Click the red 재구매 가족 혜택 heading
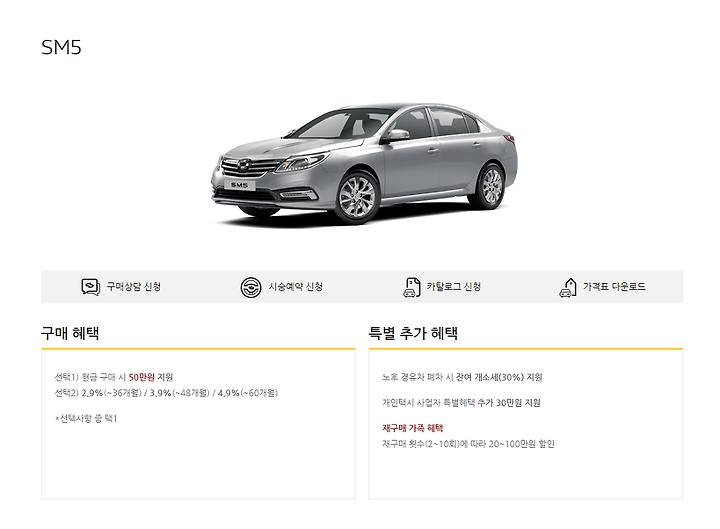This screenshot has height=529, width=720. pyautogui.click(x=412, y=428)
